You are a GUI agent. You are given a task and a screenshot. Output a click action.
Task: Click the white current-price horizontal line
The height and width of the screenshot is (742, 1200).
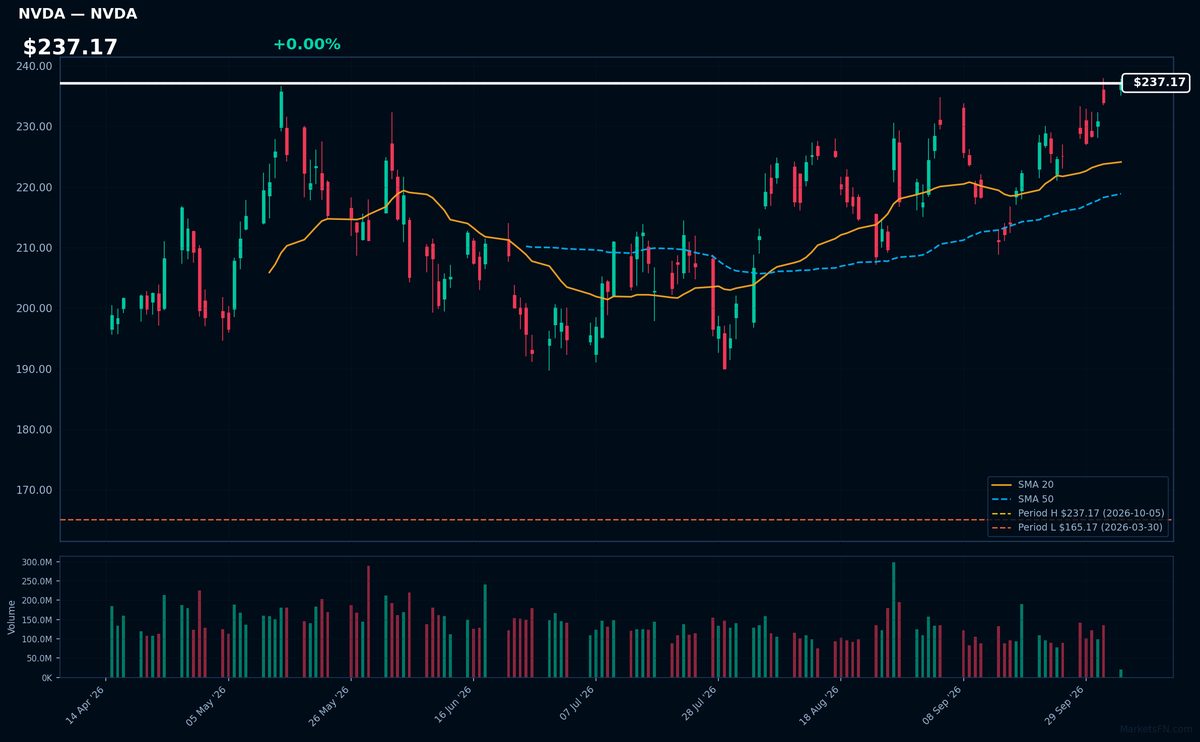coord(590,83)
